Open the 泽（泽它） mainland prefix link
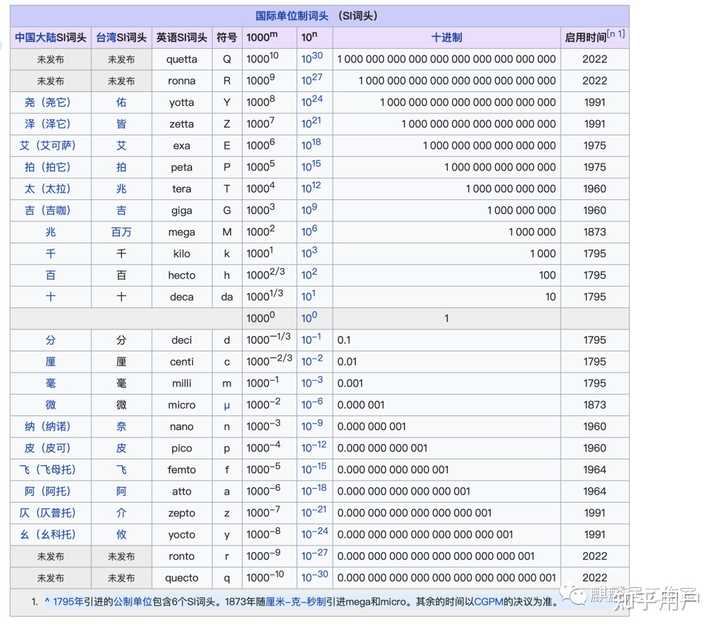Screen dimensions: 720x626 48,124
